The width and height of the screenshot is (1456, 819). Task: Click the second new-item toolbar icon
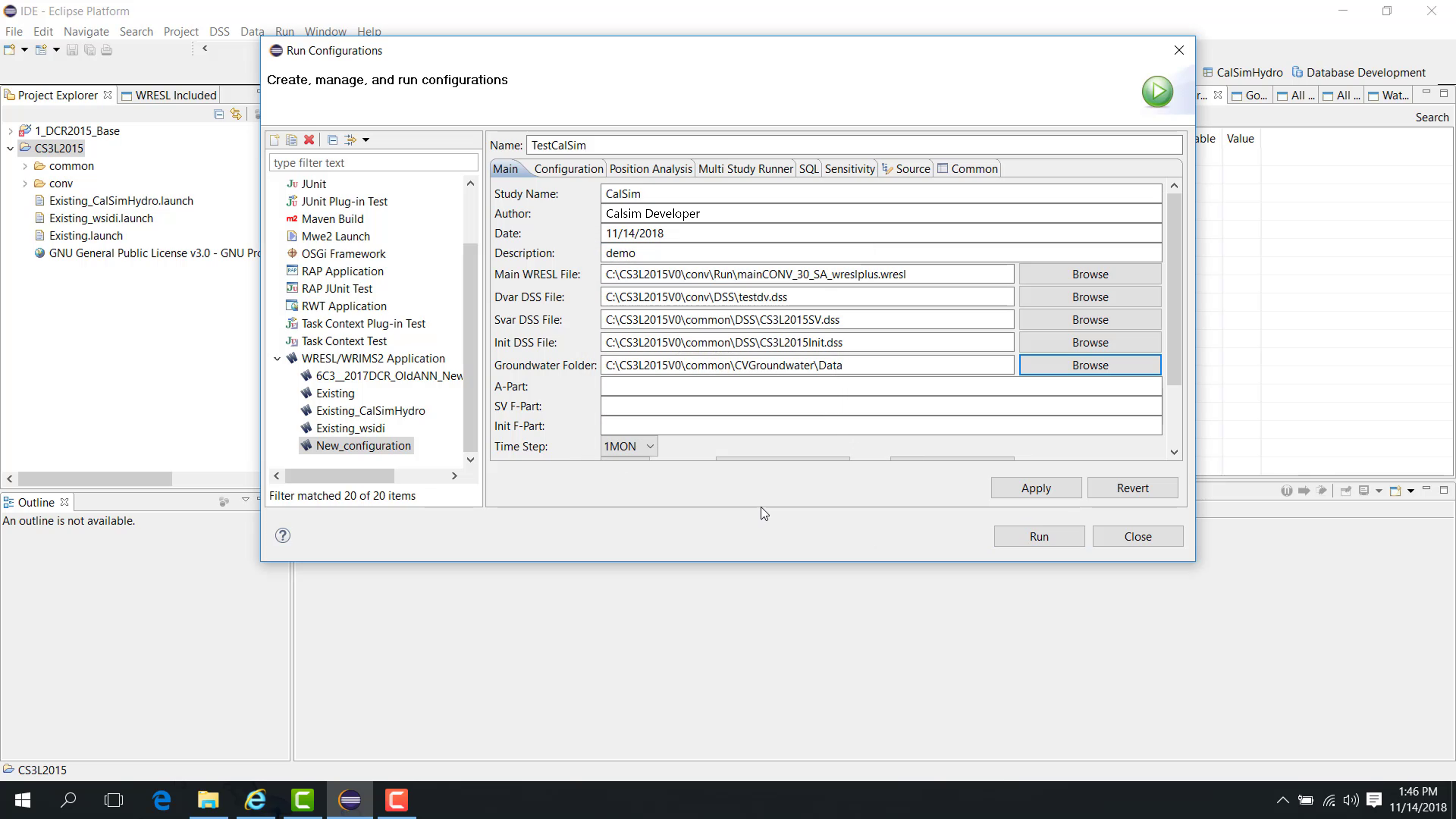[41, 50]
